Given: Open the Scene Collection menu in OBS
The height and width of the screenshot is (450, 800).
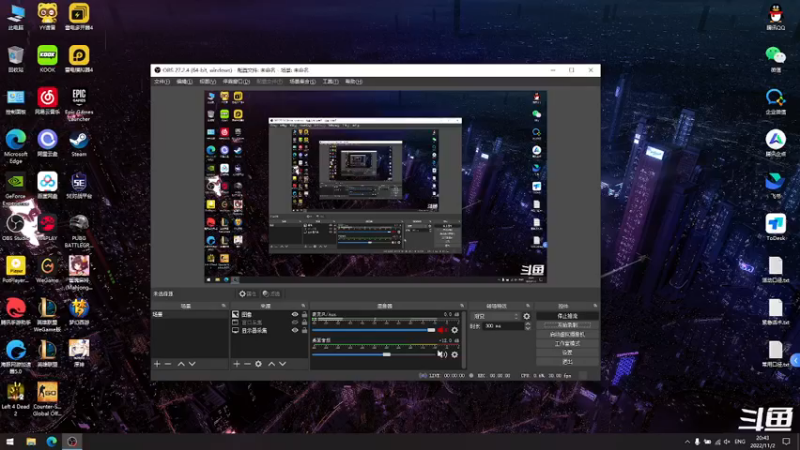Looking at the screenshot, I should [302, 82].
